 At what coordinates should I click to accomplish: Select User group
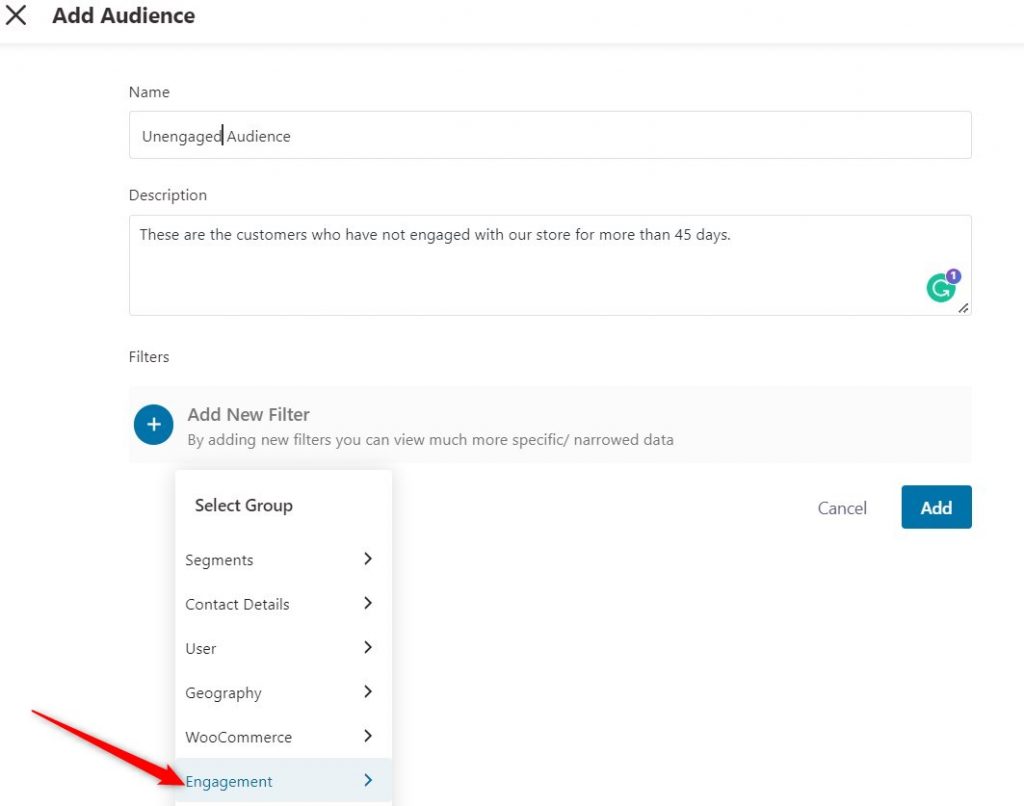click(x=283, y=649)
